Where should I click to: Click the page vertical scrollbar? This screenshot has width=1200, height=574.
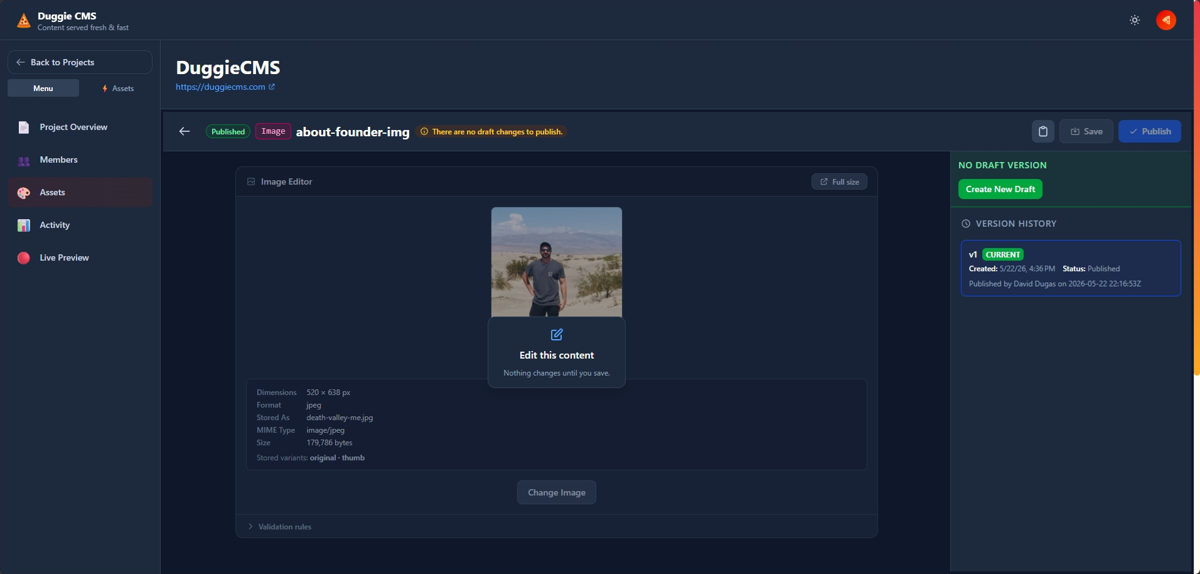click(x=1196, y=188)
